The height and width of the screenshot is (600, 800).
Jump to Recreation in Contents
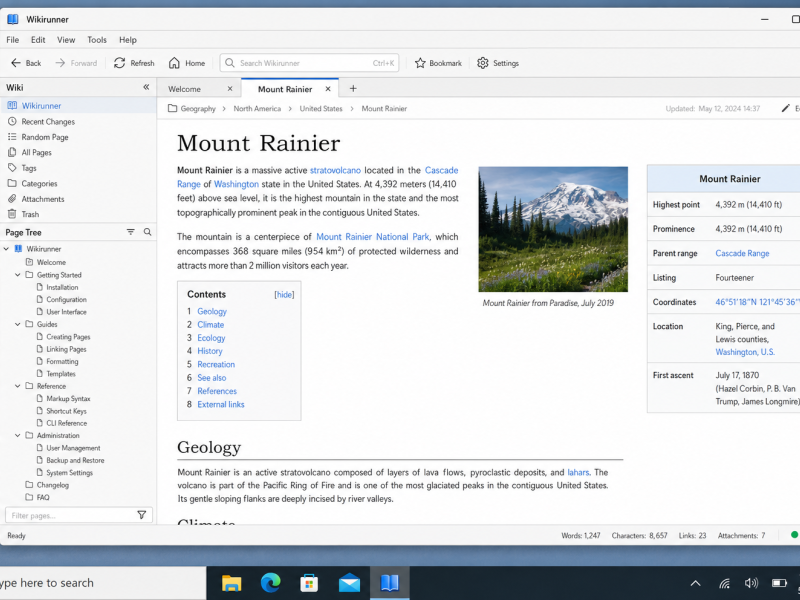tap(216, 364)
